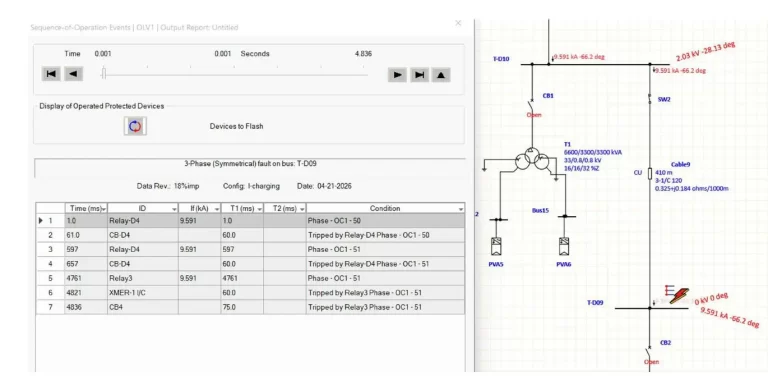Select the XMER-1 I/C cell

coord(143,293)
